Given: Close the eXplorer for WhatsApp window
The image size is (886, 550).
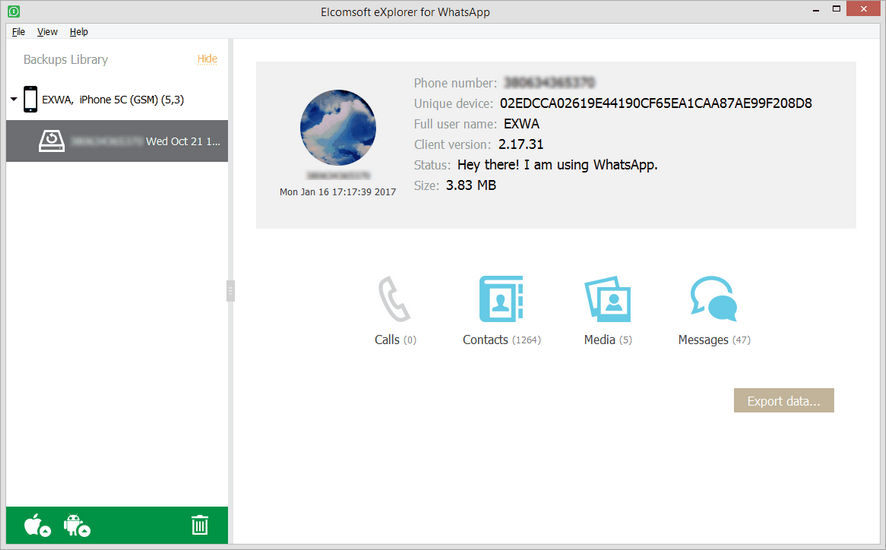Looking at the screenshot, I should click(x=864, y=8).
